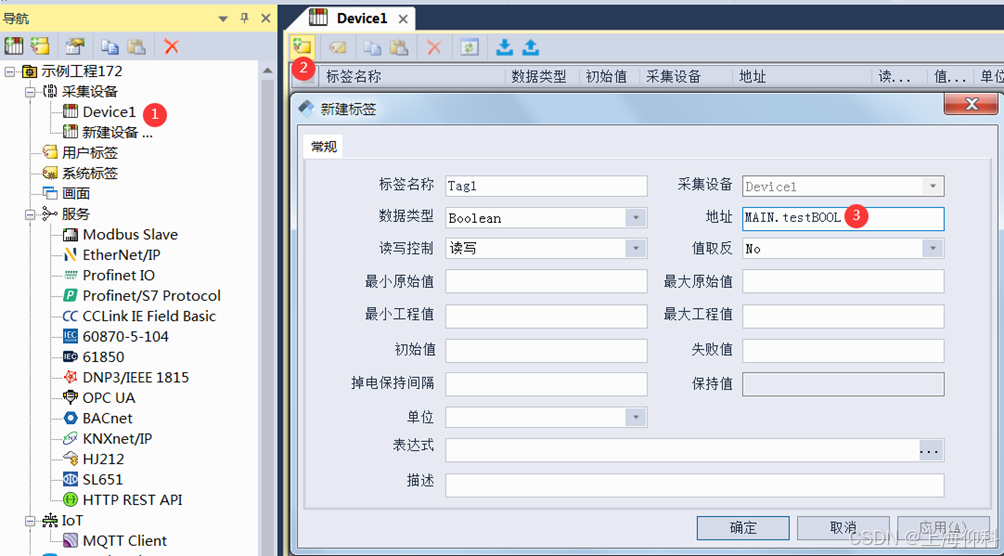The height and width of the screenshot is (556, 1004).
Task: Open MQTT Client under IoT
Action: (x=115, y=541)
